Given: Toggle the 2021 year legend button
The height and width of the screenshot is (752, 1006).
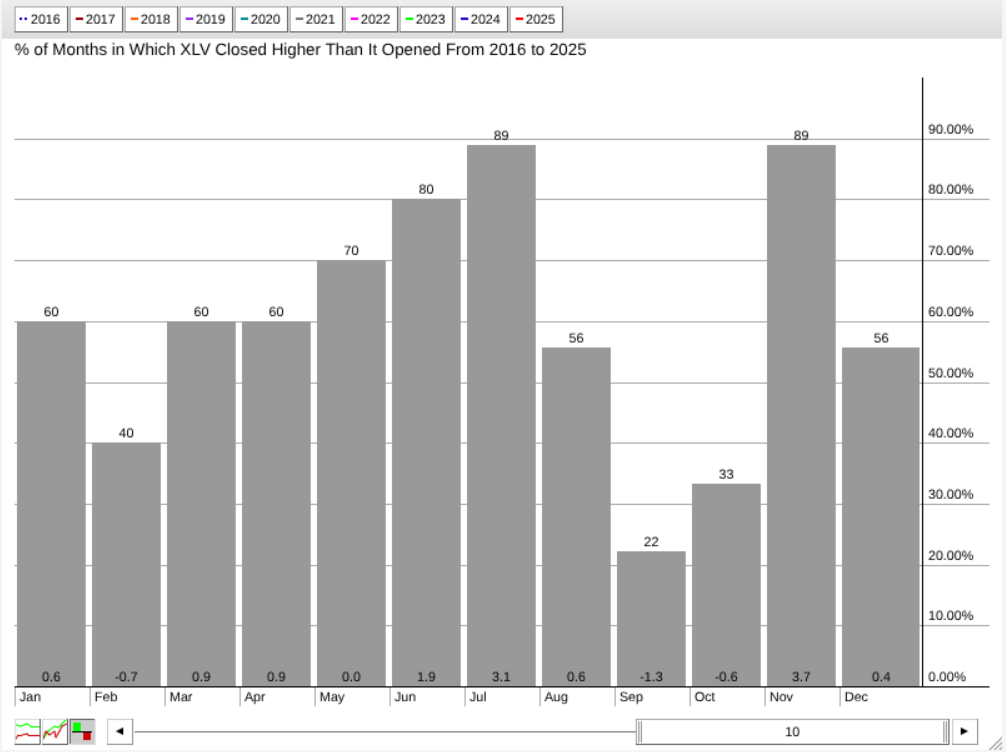Looking at the screenshot, I should pyautogui.click(x=316, y=19).
